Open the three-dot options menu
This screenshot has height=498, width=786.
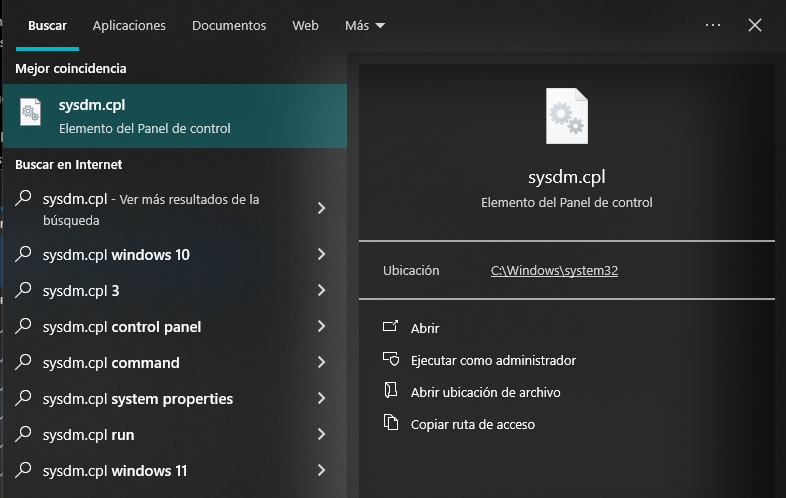712,25
